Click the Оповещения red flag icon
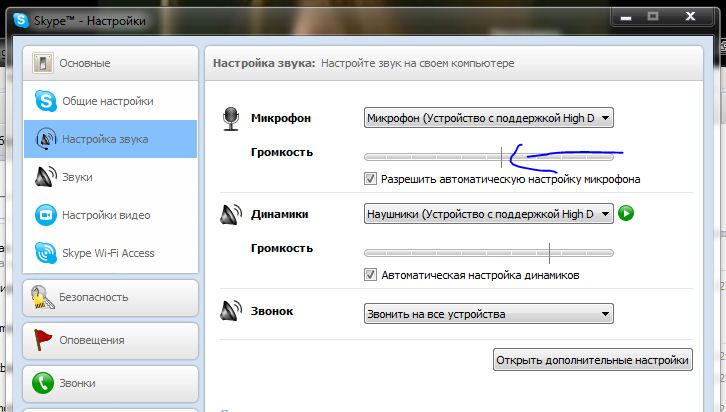The height and width of the screenshot is (412, 726). (x=43, y=340)
